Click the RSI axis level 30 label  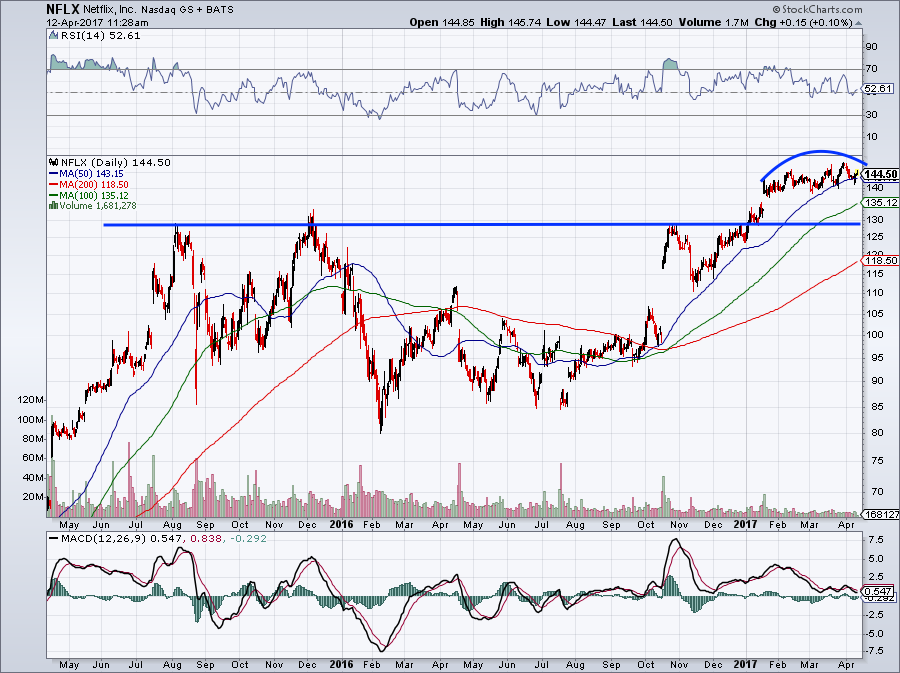(x=871, y=115)
